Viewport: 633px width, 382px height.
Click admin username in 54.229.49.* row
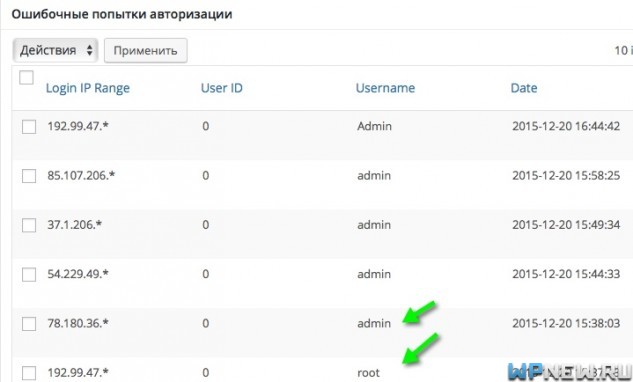tap(374, 274)
